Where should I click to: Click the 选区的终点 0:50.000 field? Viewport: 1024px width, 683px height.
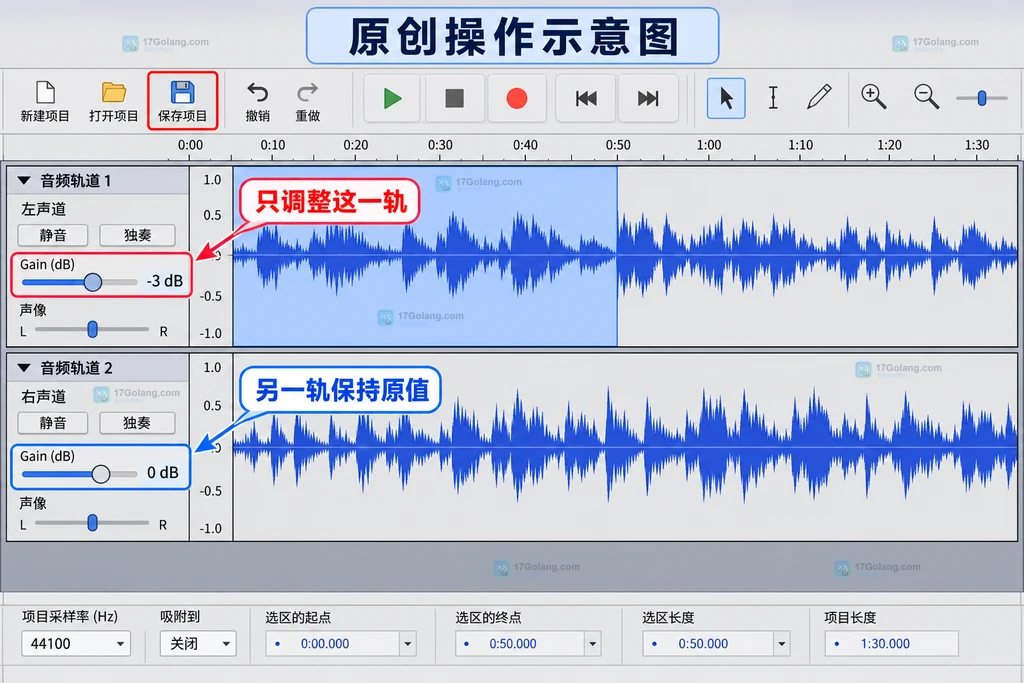tap(520, 644)
